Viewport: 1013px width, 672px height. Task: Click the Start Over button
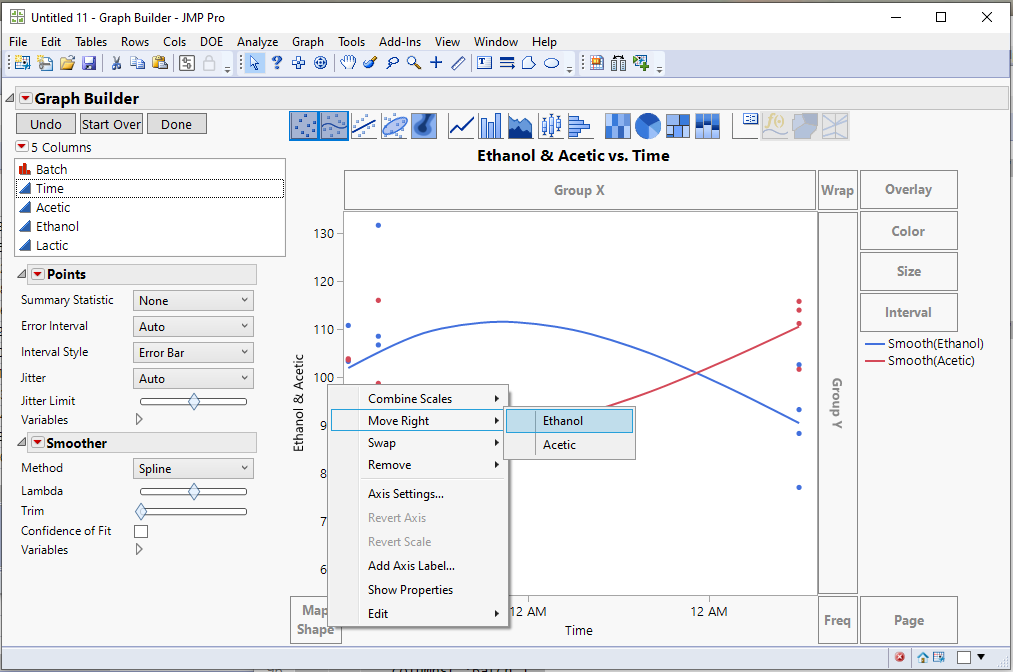tap(110, 124)
